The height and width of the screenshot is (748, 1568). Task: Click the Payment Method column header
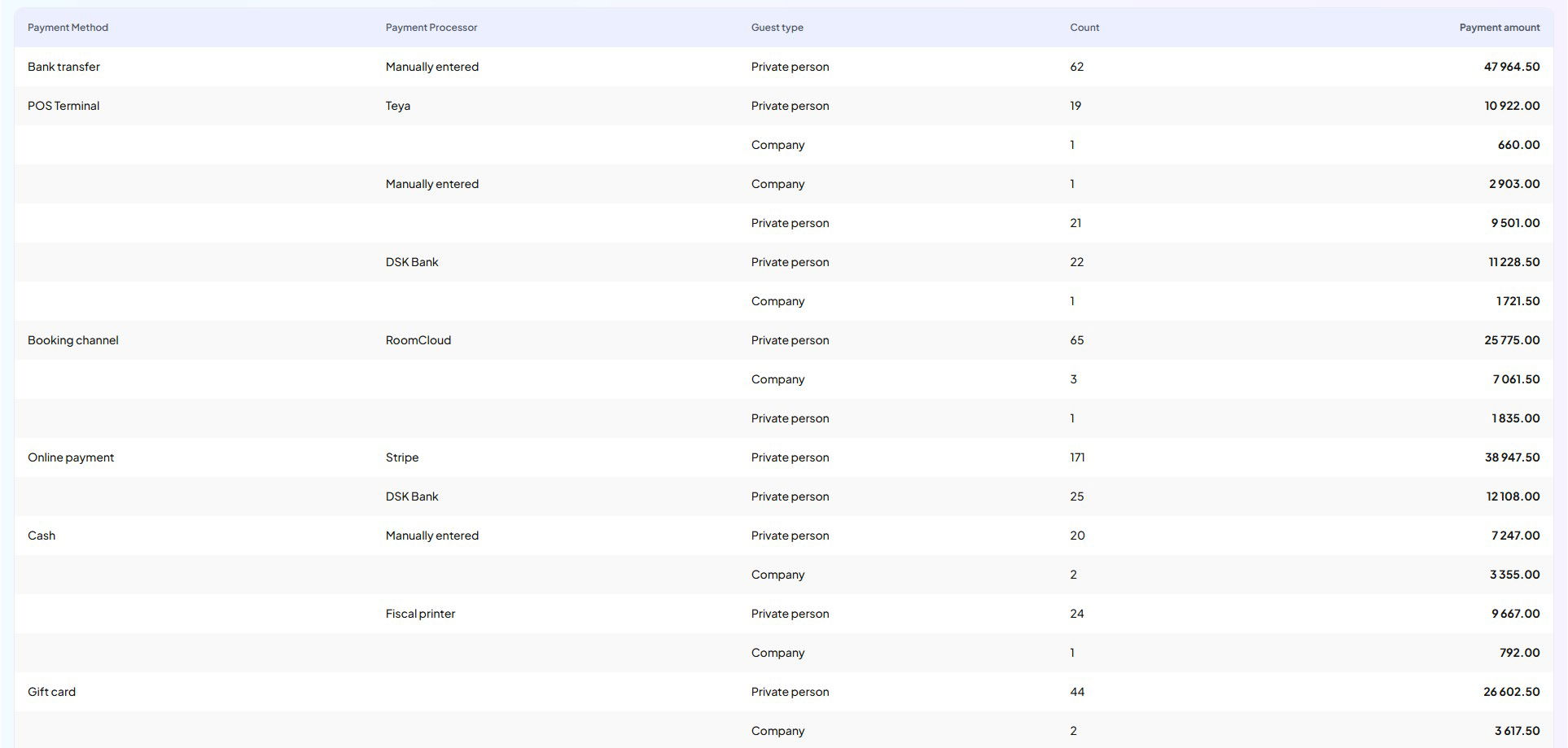(68, 28)
